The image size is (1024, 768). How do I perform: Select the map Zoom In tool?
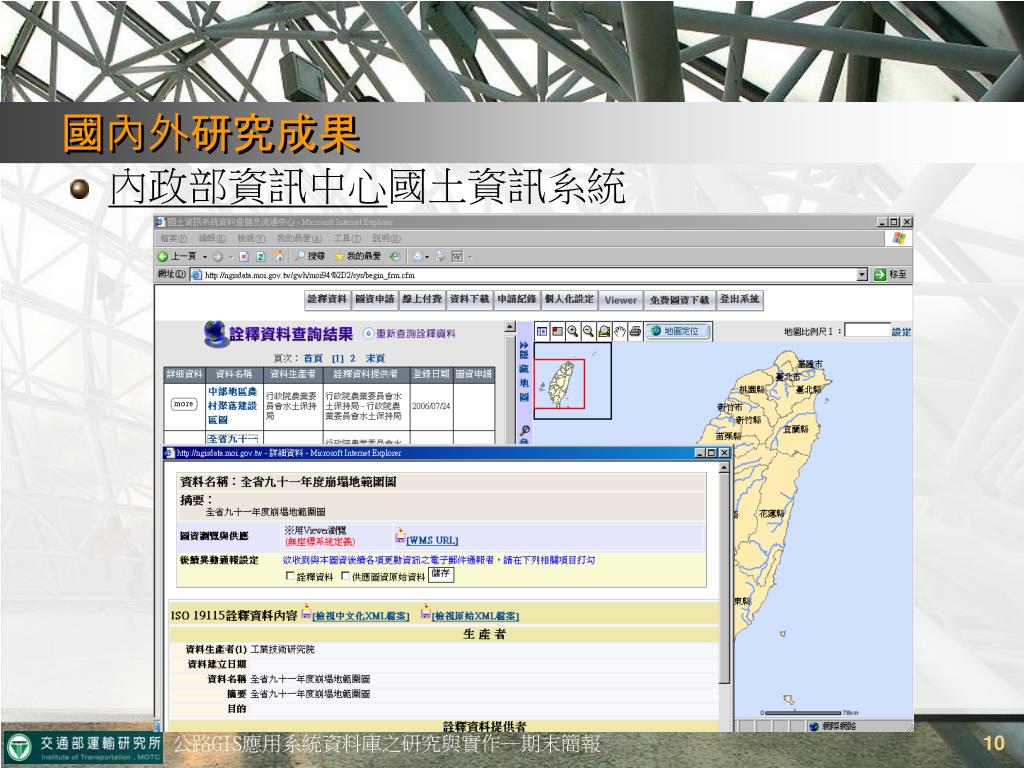pos(573,331)
